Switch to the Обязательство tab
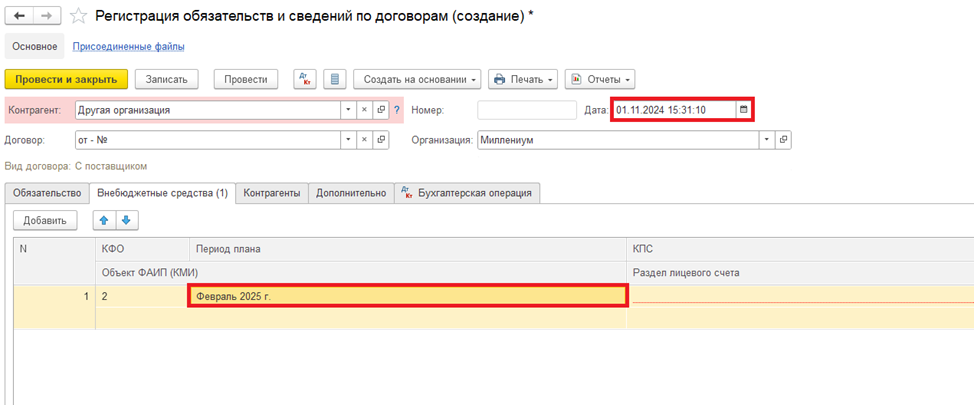Viewport: 974px width, 405px height. pyautogui.click(x=47, y=193)
